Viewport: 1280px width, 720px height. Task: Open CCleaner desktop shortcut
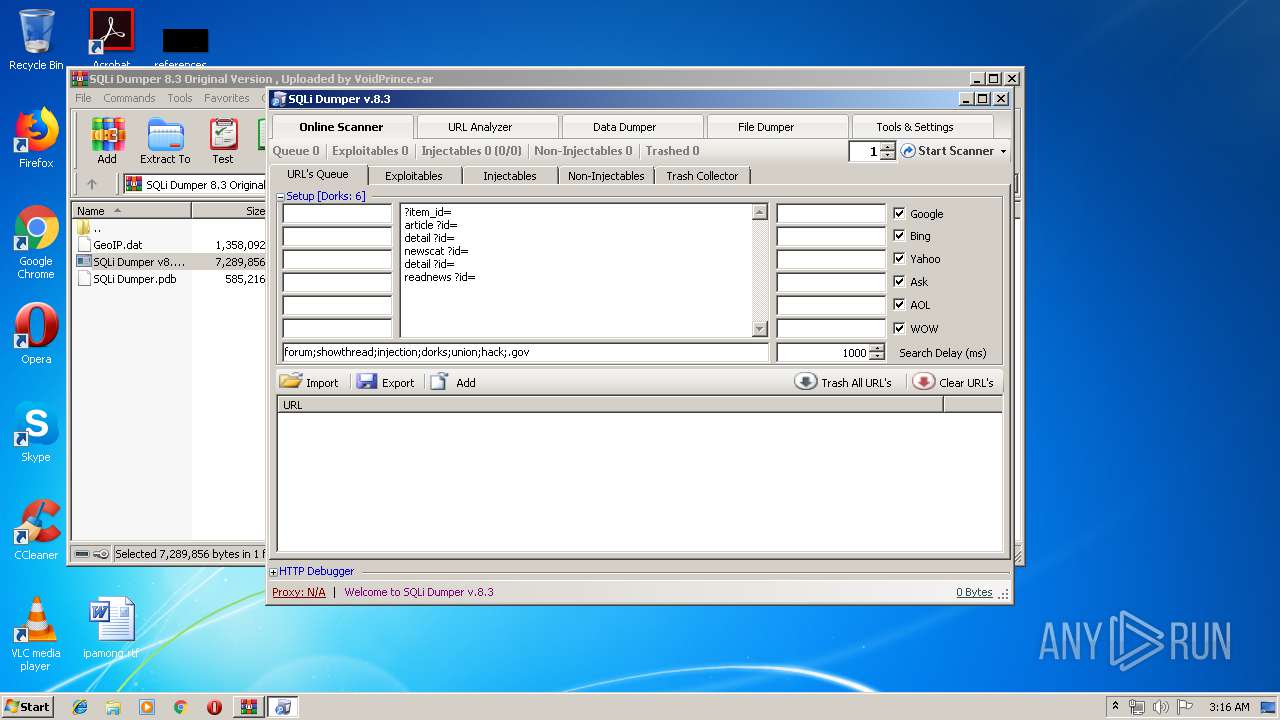[x=36, y=530]
